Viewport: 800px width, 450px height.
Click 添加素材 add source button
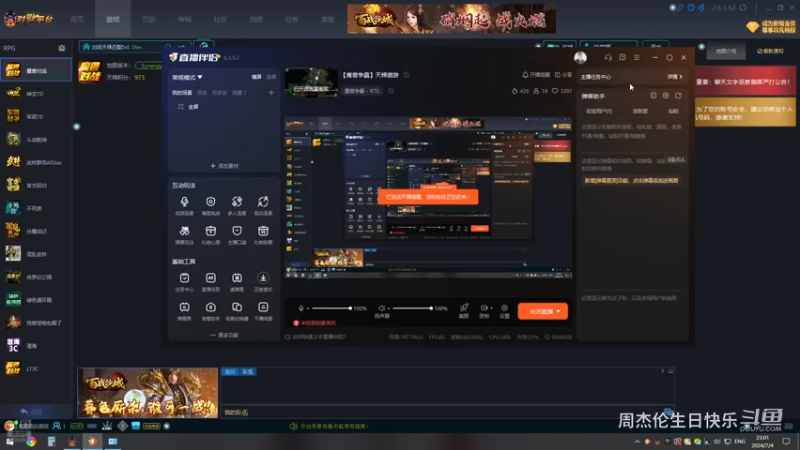tap(224, 166)
